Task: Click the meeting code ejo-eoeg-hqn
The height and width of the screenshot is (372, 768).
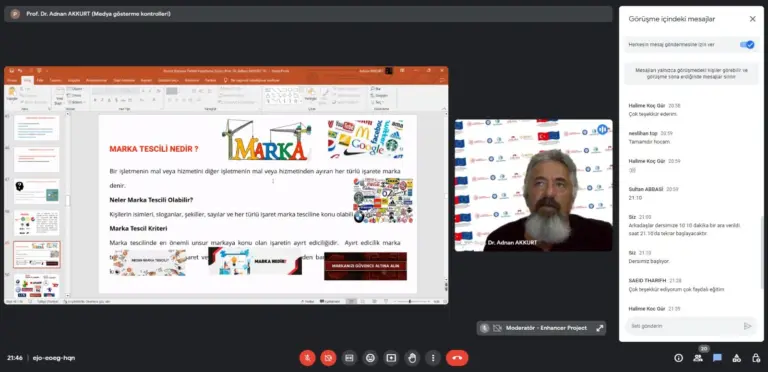Action: tap(54, 358)
